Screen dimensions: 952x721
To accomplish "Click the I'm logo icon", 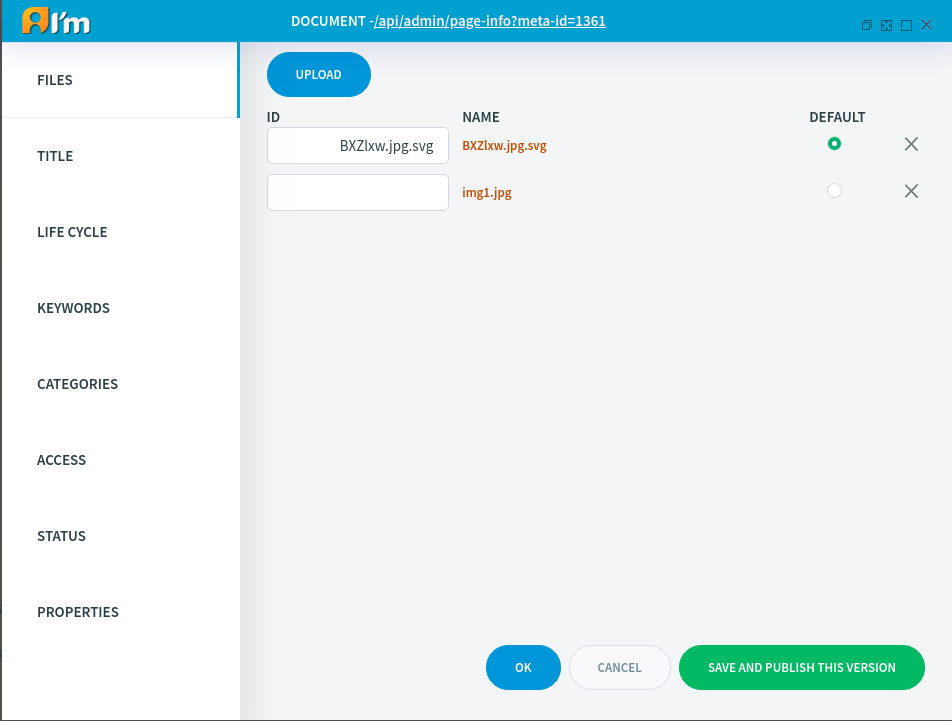I will coord(56,21).
